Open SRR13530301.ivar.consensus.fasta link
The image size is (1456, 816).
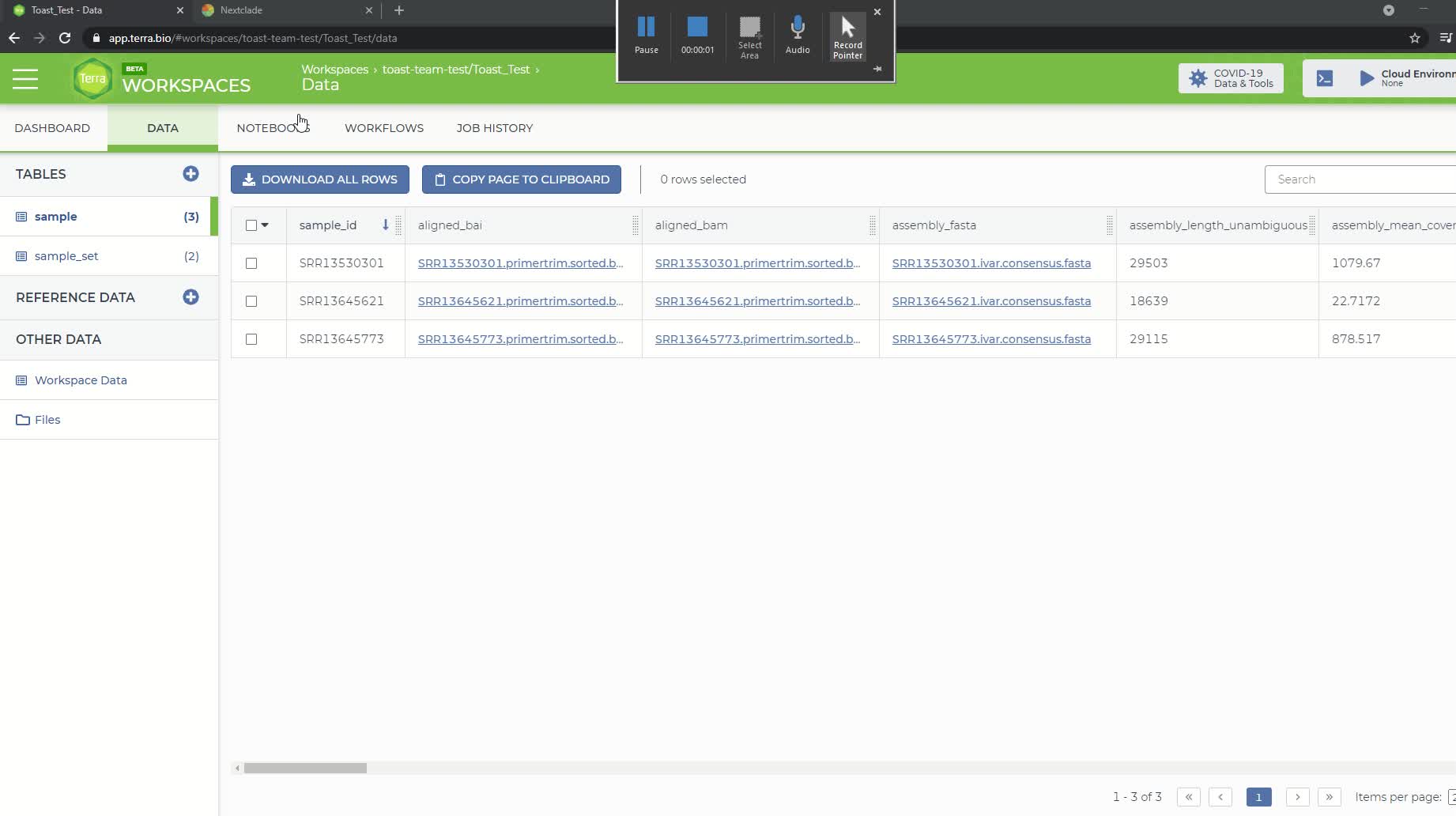point(991,263)
